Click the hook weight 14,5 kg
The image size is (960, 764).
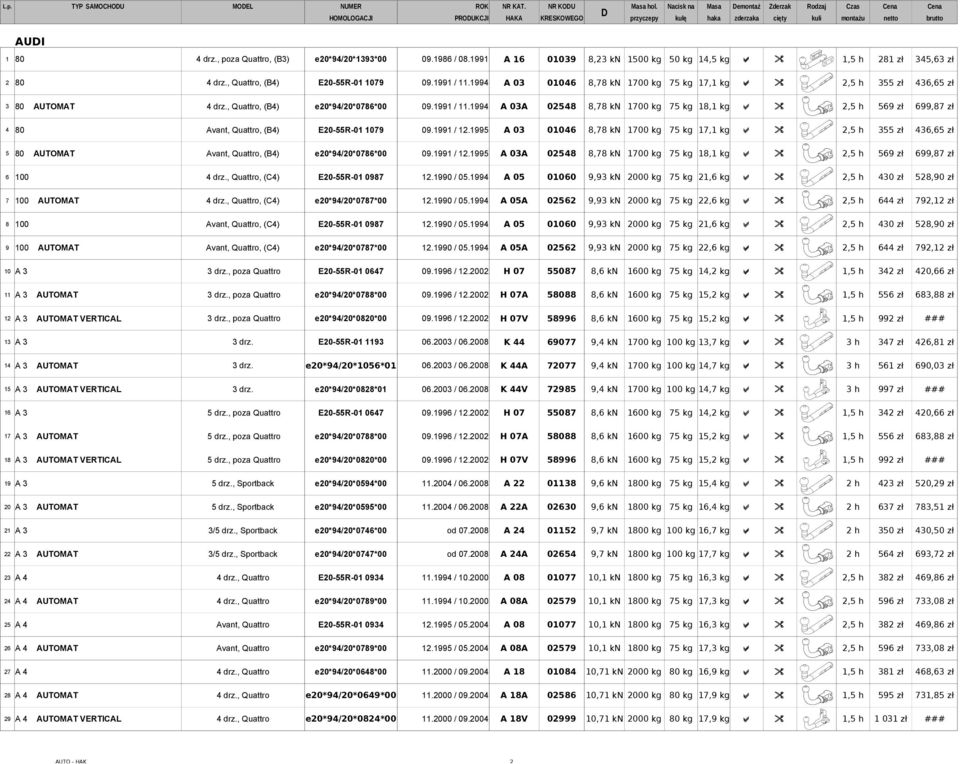pyautogui.click(x=714, y=59)
